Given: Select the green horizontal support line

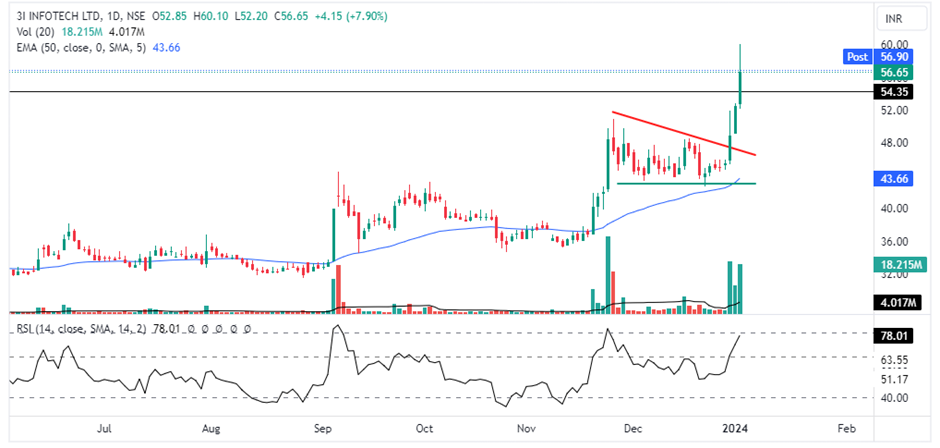Looking at the screenshot, I should point(680,183).
